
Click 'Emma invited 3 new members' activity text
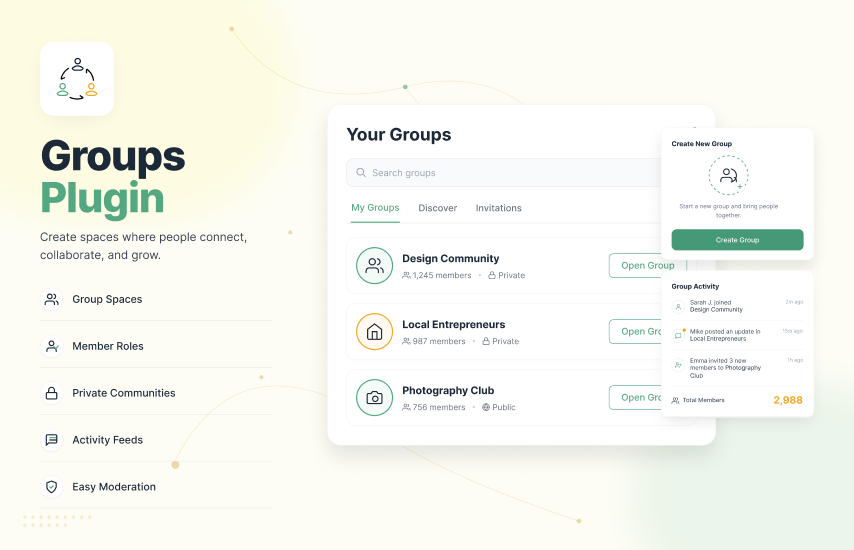(x=725, y=368)
